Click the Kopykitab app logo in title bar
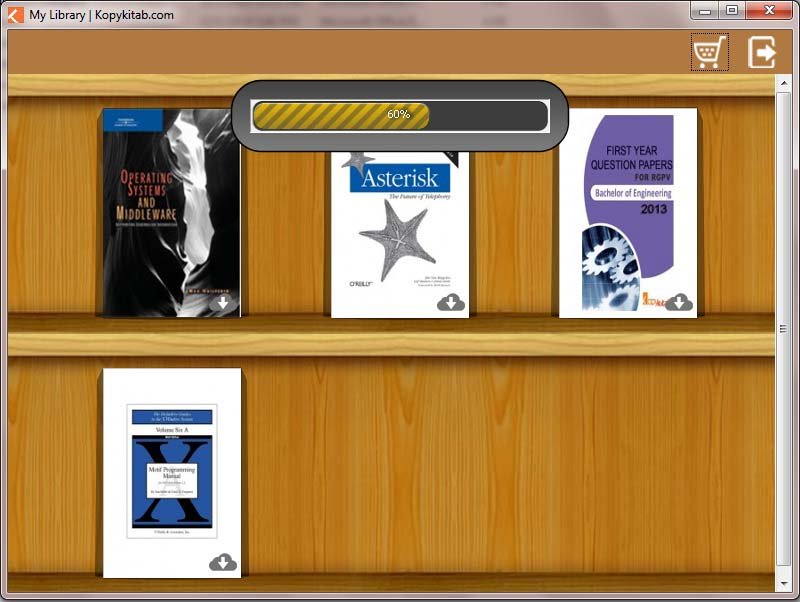 pos(15,15)
